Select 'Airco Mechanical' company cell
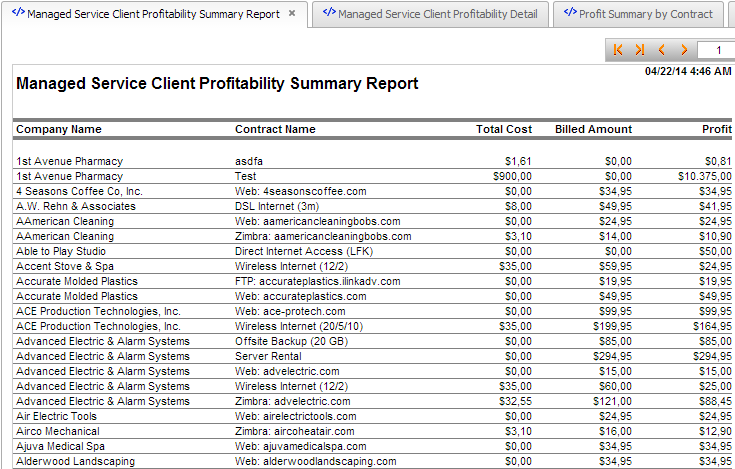735x469 pixels. point(58,431)
